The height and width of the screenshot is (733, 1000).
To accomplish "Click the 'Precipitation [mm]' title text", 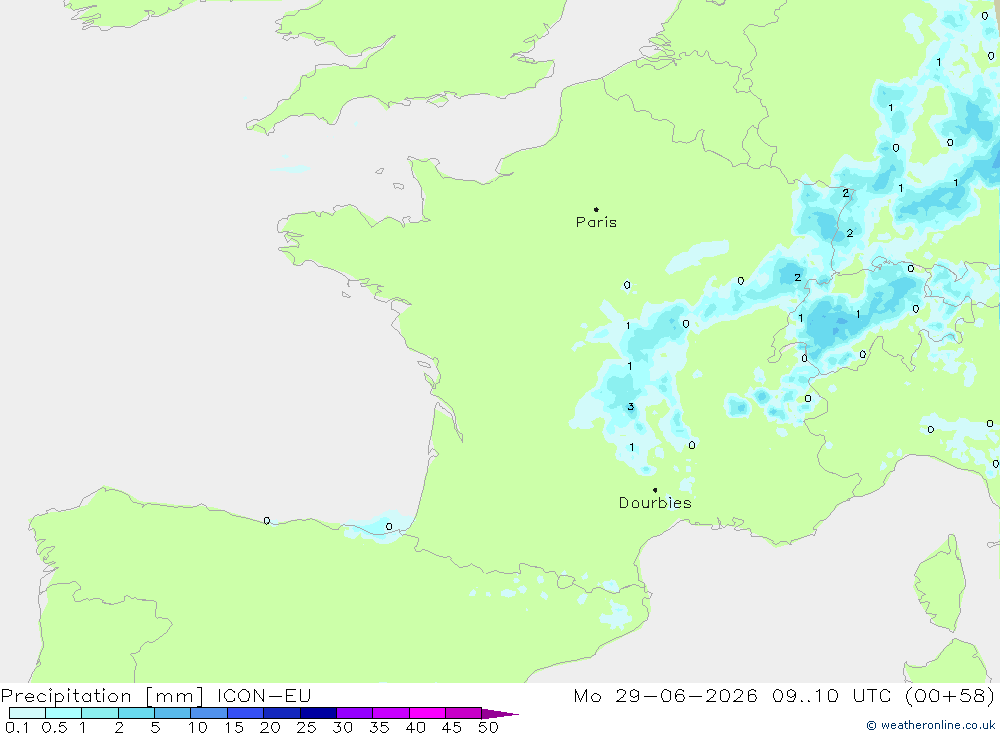I will click(x=102, y=696).
